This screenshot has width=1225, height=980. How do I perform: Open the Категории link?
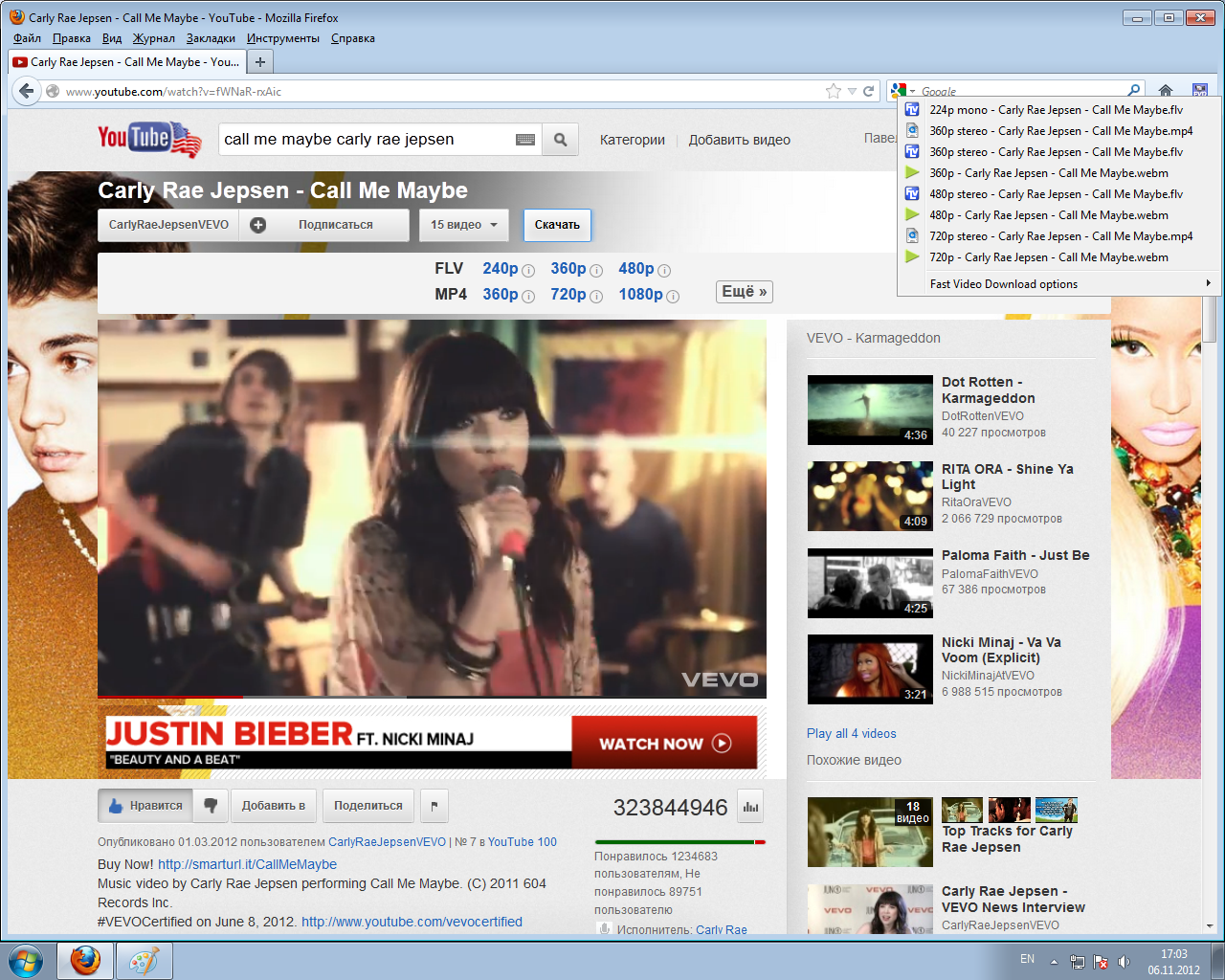click(633, 140)
